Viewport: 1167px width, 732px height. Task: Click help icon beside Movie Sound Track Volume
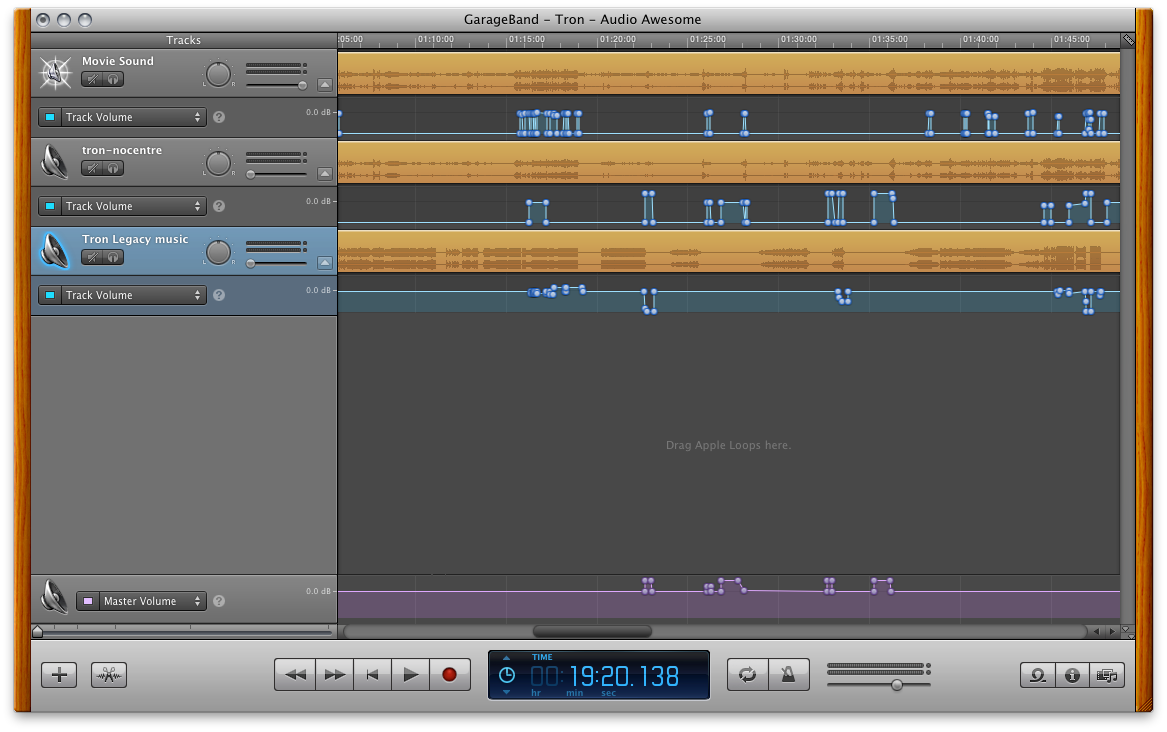219,118
